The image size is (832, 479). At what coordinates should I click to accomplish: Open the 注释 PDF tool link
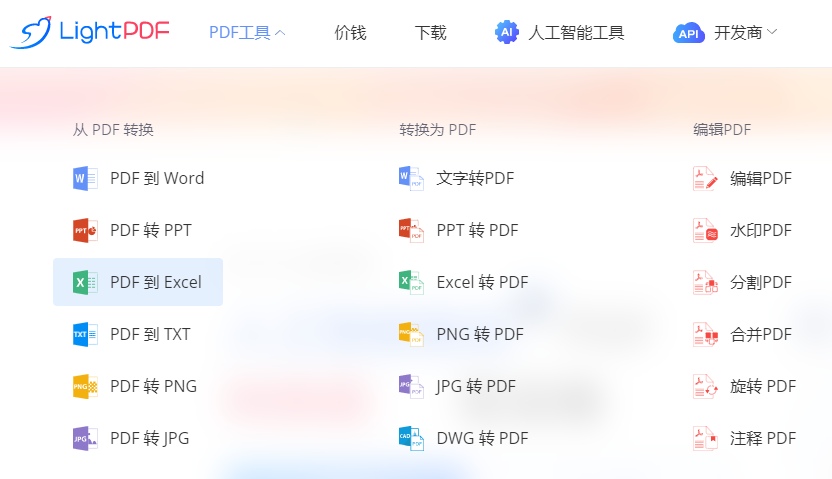coord(763,438)
